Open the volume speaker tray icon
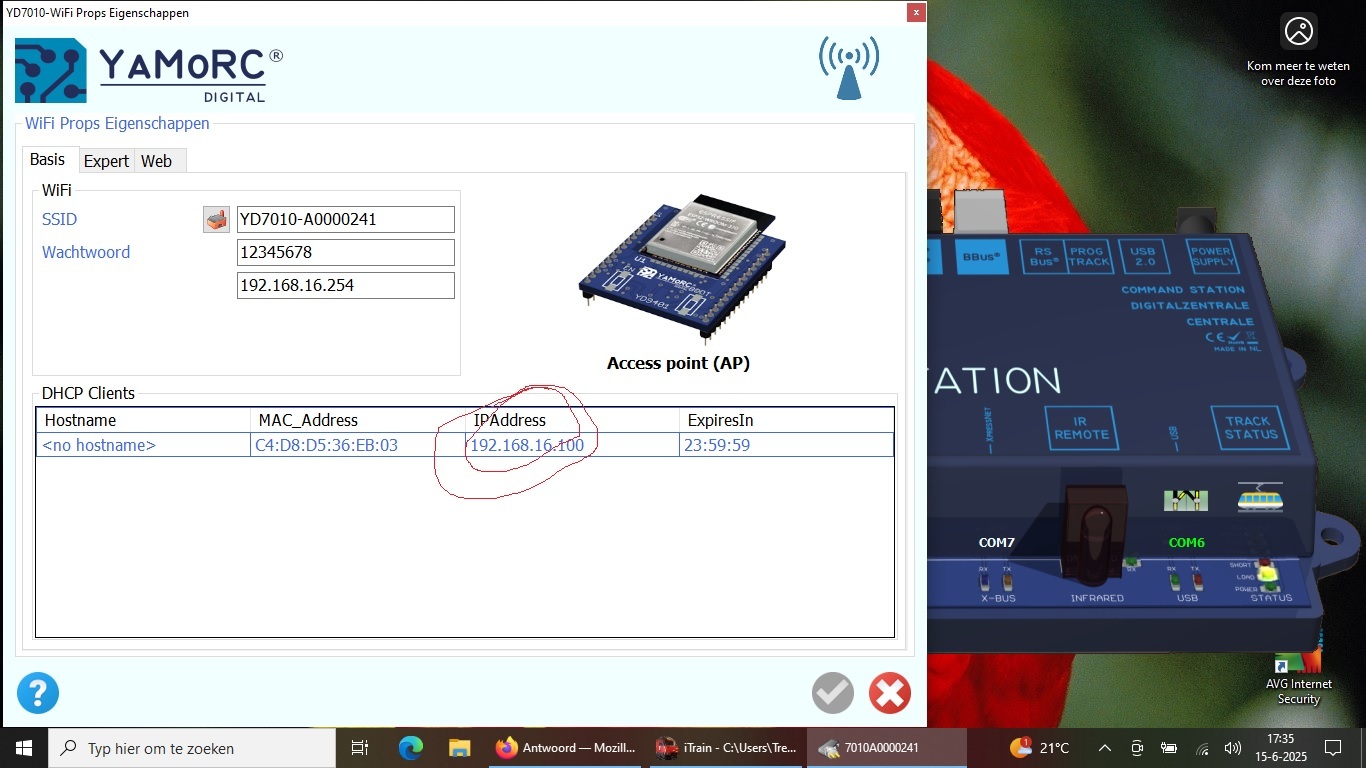Screen dimensions: 1366x768 click(1233, 748)
